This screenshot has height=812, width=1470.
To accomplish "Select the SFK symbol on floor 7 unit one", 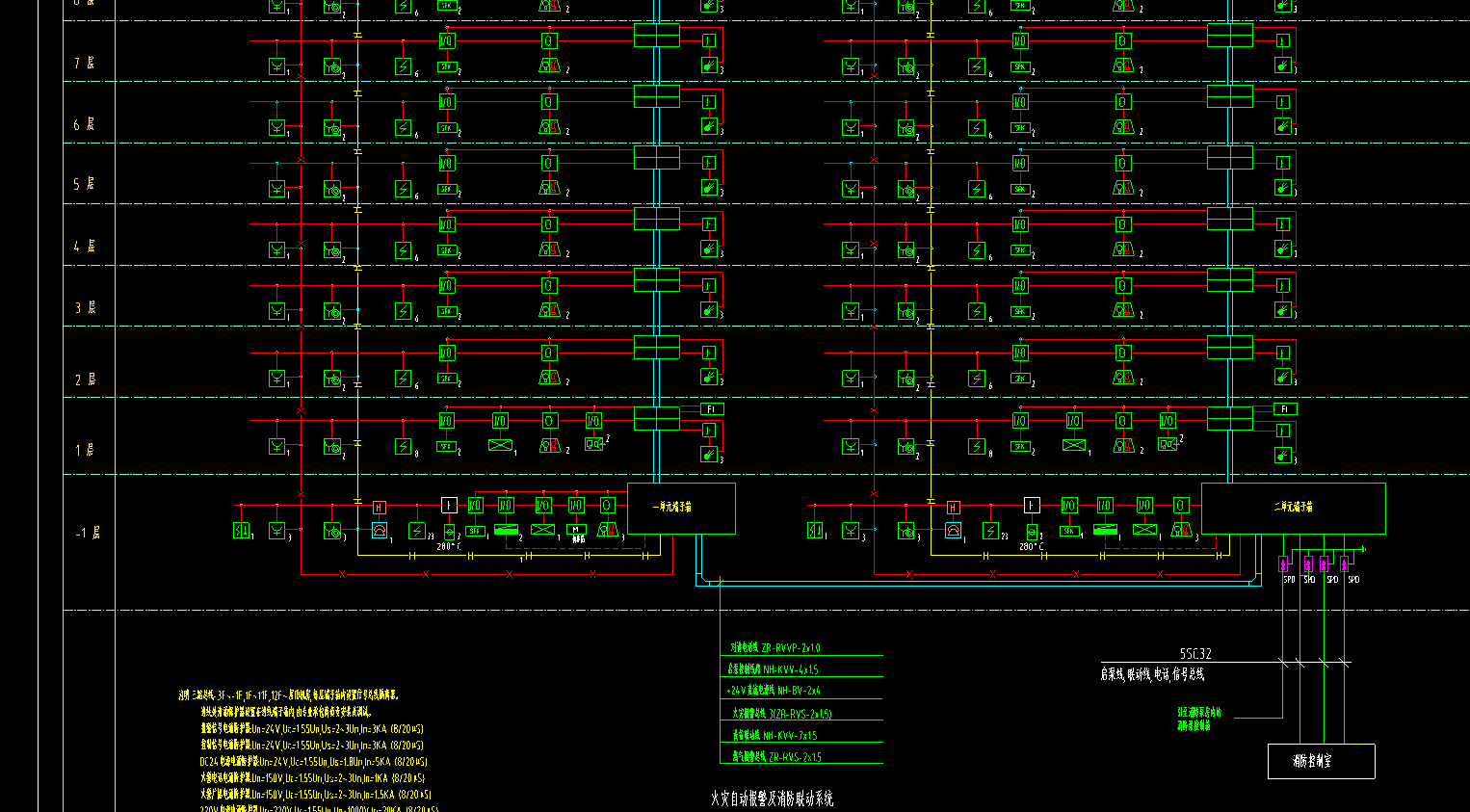I will pos(447,66).
